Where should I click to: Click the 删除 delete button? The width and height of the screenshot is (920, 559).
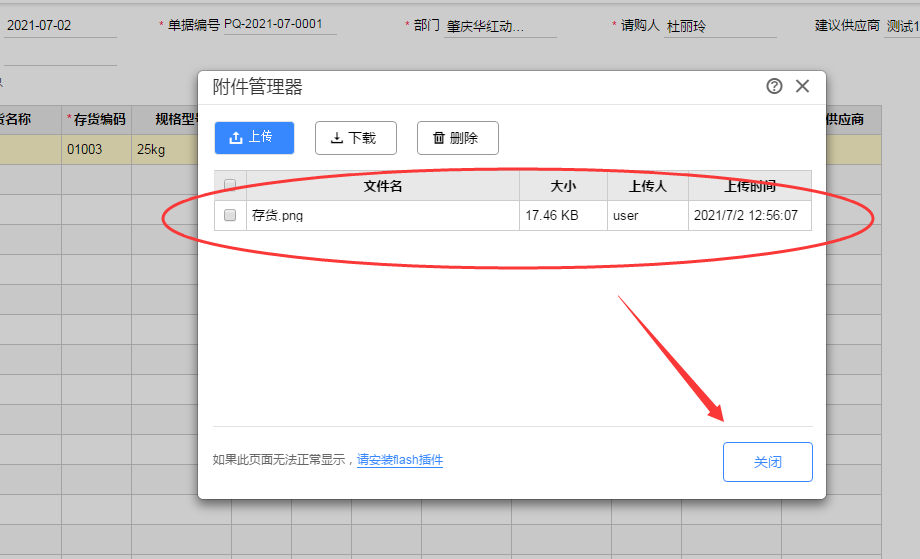click(x=458, y=138)
